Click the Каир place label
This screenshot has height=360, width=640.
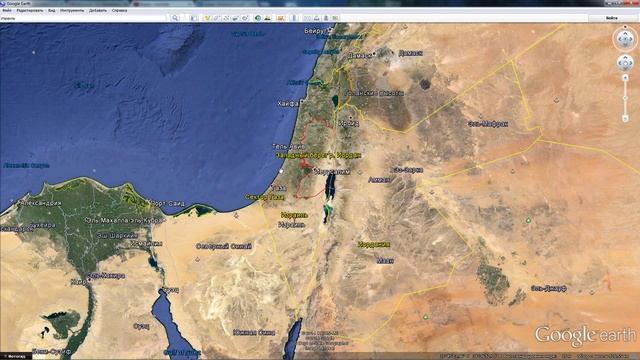click(x=79, y=282)
